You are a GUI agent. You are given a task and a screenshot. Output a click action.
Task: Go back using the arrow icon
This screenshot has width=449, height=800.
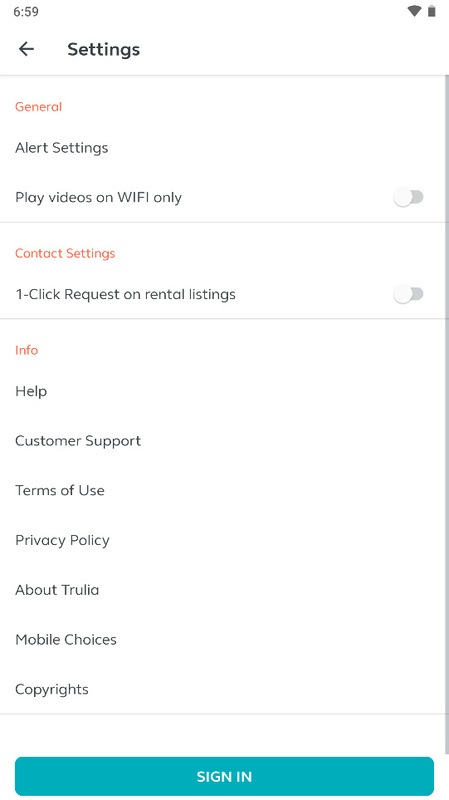[x=26, y=49]
